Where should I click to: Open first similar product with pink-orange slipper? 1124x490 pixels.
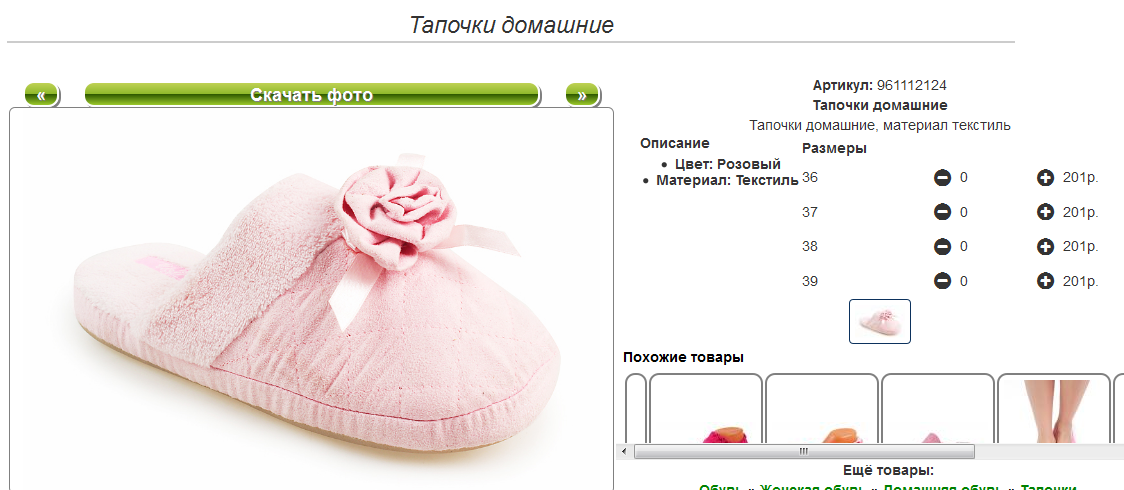click(705, 408)
